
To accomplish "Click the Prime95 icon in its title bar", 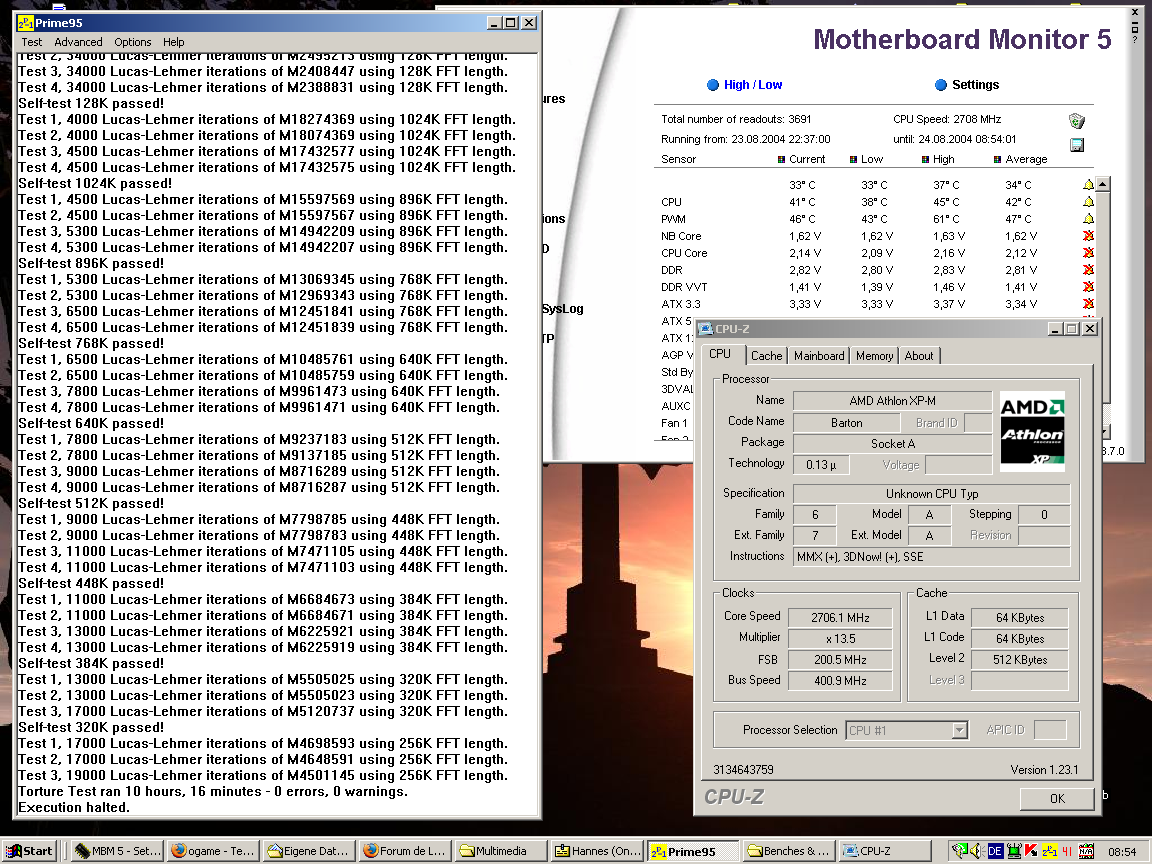I will pos(27,22).
